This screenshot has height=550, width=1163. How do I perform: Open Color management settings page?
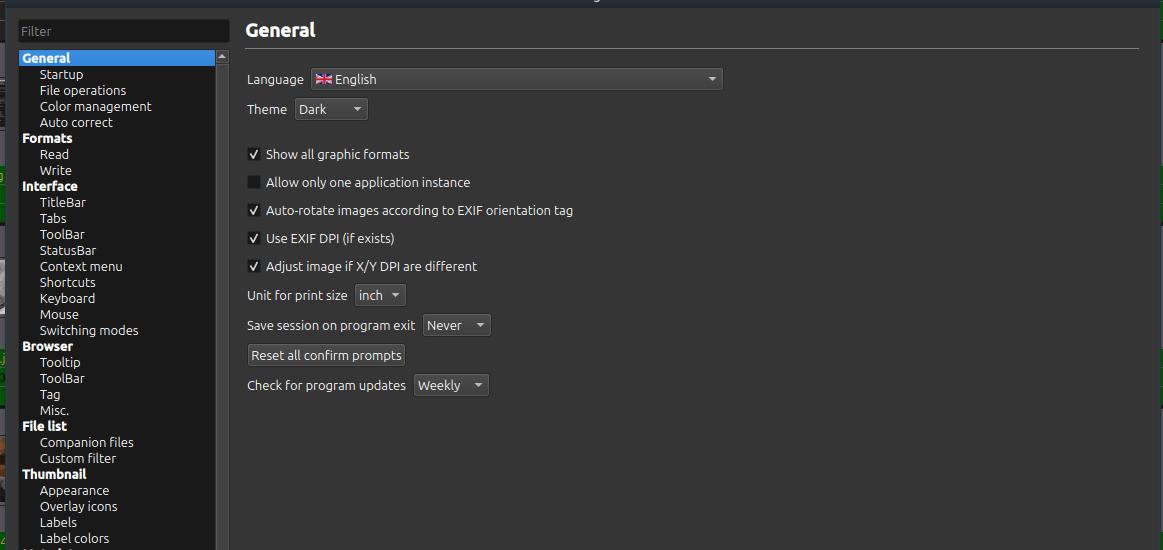click(x=95, y=106)
